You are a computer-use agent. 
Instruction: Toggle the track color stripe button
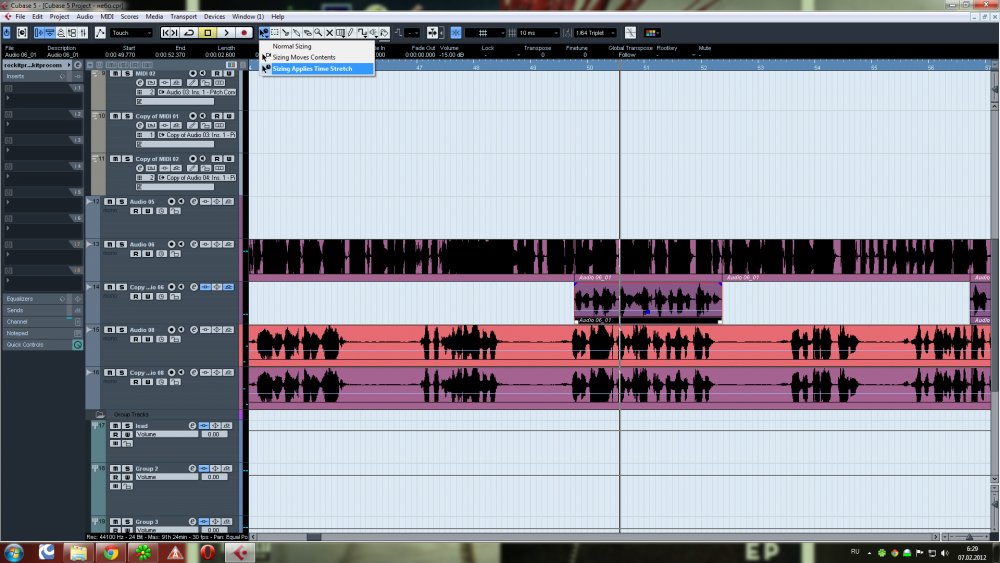click(232, 64)
